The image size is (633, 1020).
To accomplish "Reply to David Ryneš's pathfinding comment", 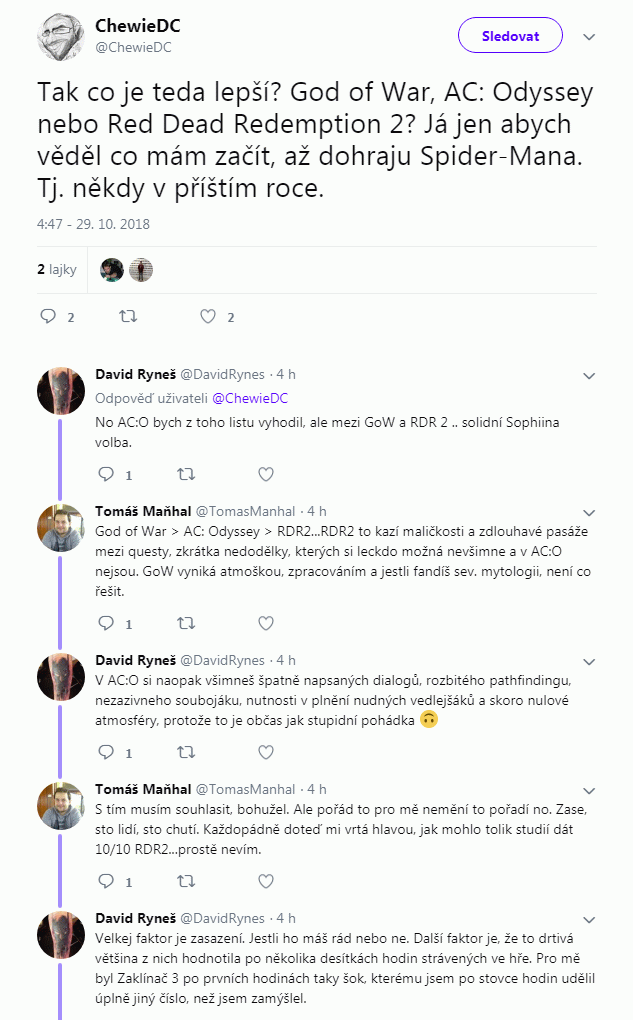I will coord(106,752).
